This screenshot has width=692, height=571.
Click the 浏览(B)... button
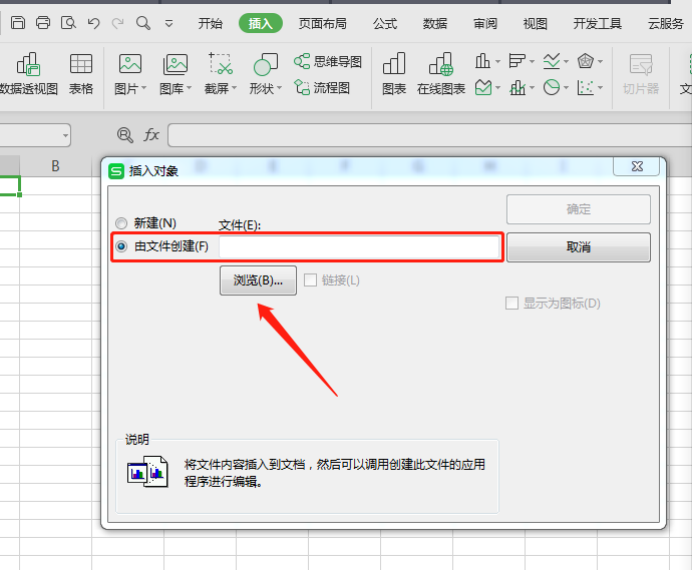(x=258, y=280)
